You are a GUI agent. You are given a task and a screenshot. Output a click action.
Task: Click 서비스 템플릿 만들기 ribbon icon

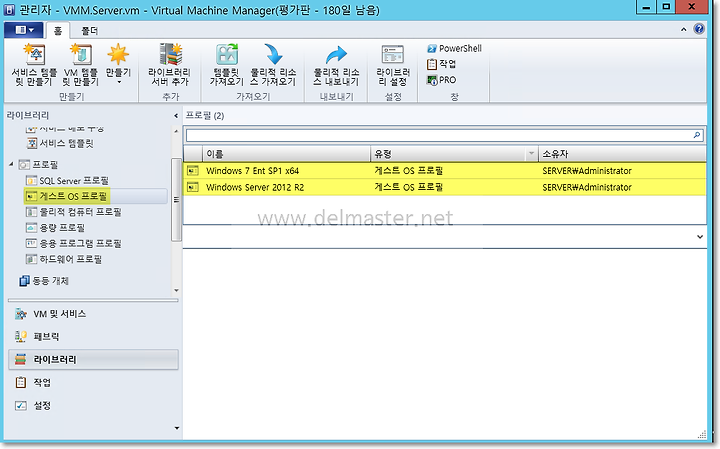pos(34,65)
